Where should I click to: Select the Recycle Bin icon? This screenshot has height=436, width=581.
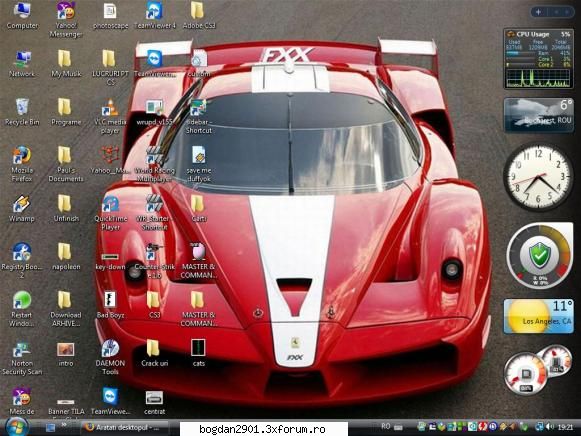point(22,112)
